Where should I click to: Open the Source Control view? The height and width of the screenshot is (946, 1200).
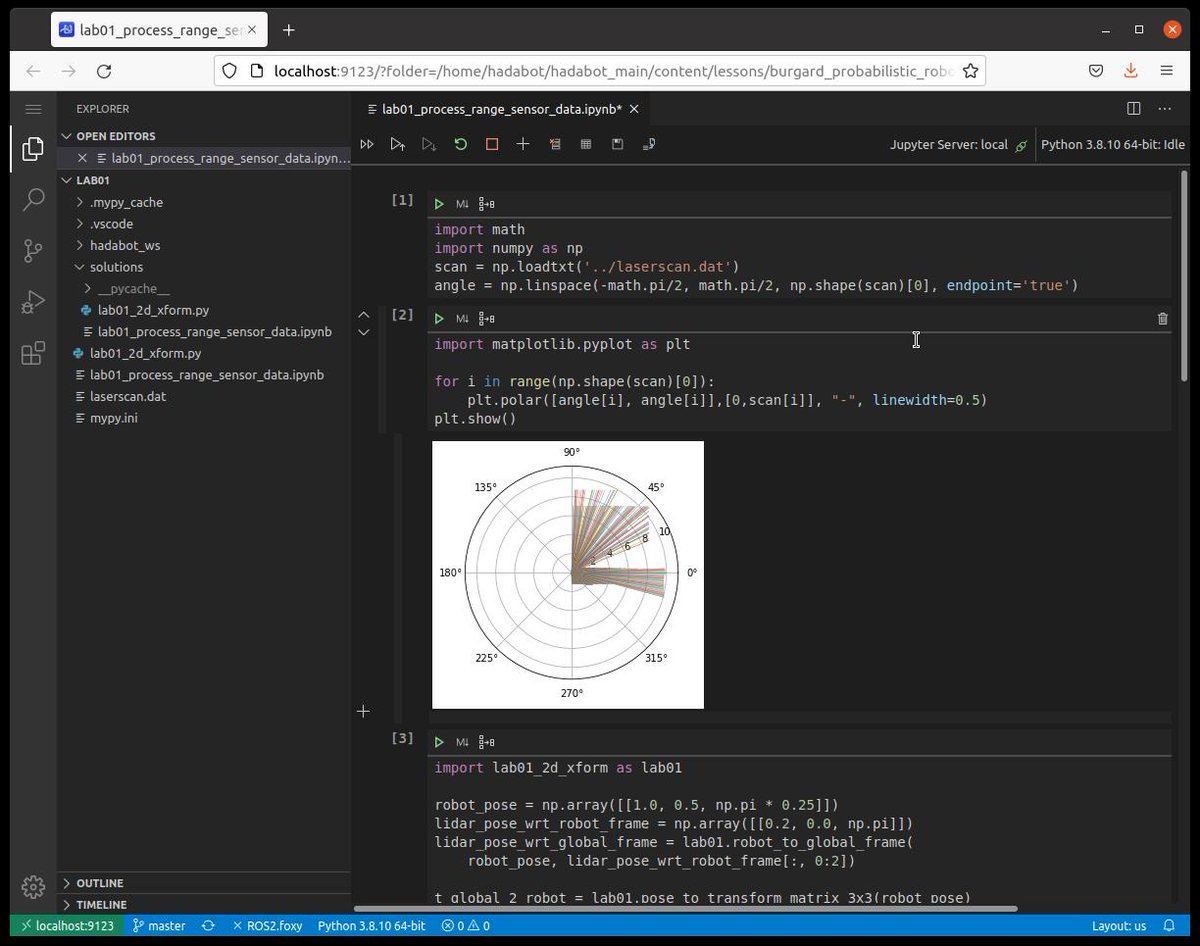[33, 251]
